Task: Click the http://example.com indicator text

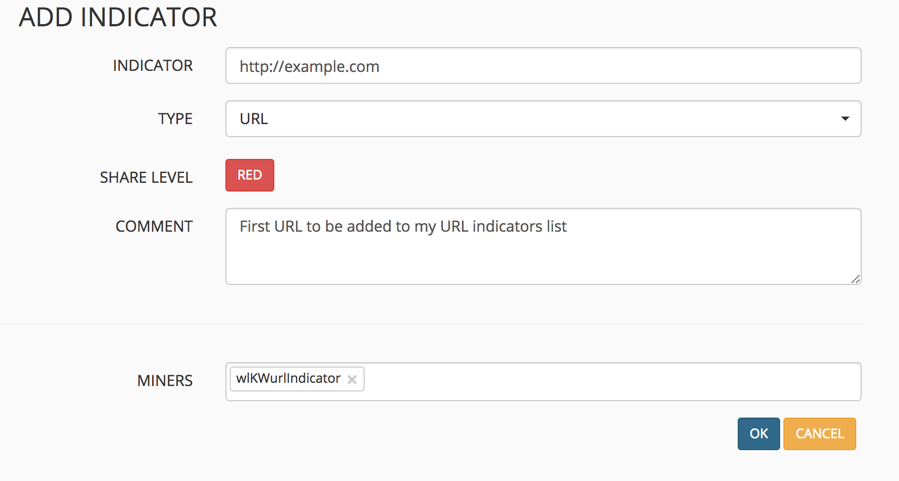Action: pos(309,67)
